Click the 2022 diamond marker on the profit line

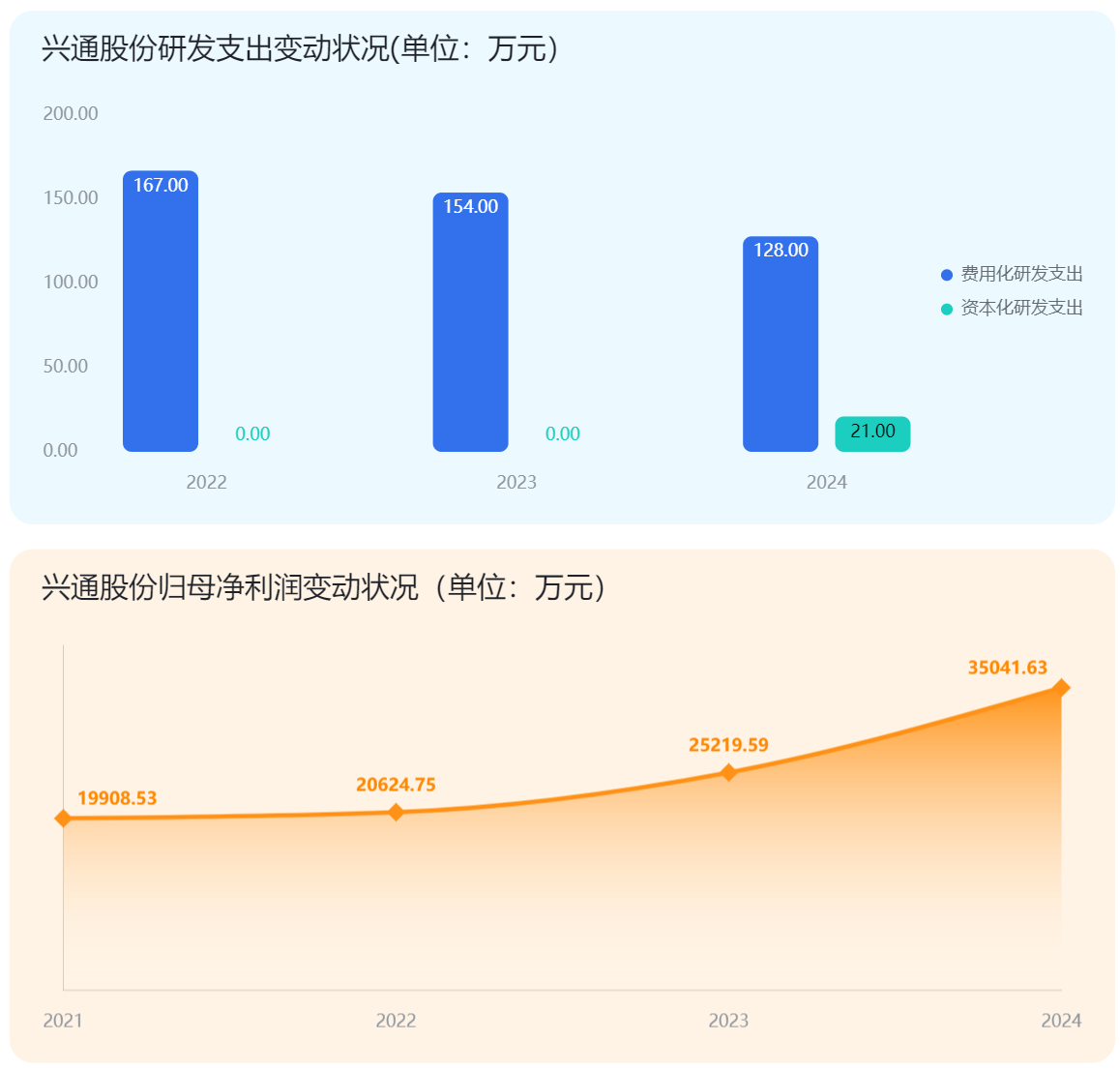click(x=396, y=813)
